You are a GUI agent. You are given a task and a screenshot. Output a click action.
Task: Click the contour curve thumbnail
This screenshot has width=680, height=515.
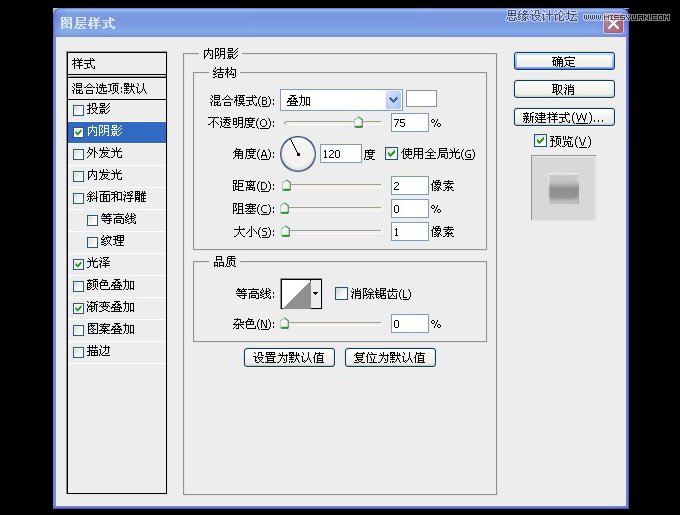point(296,294)
